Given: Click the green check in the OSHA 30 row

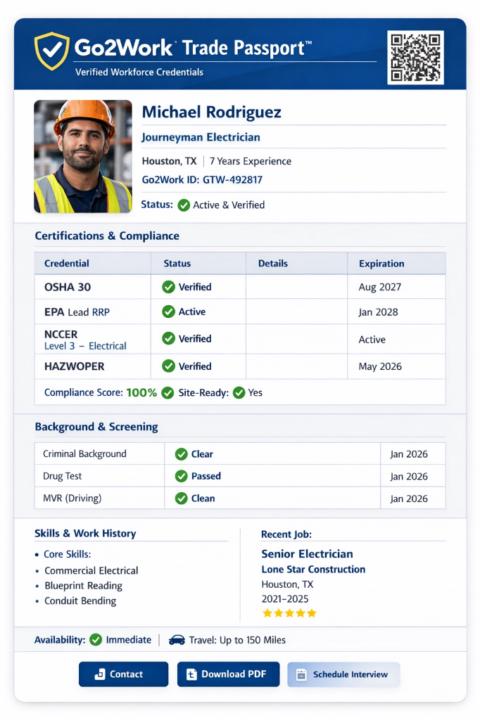Looking at the screenshot, I should click(169, 287).
